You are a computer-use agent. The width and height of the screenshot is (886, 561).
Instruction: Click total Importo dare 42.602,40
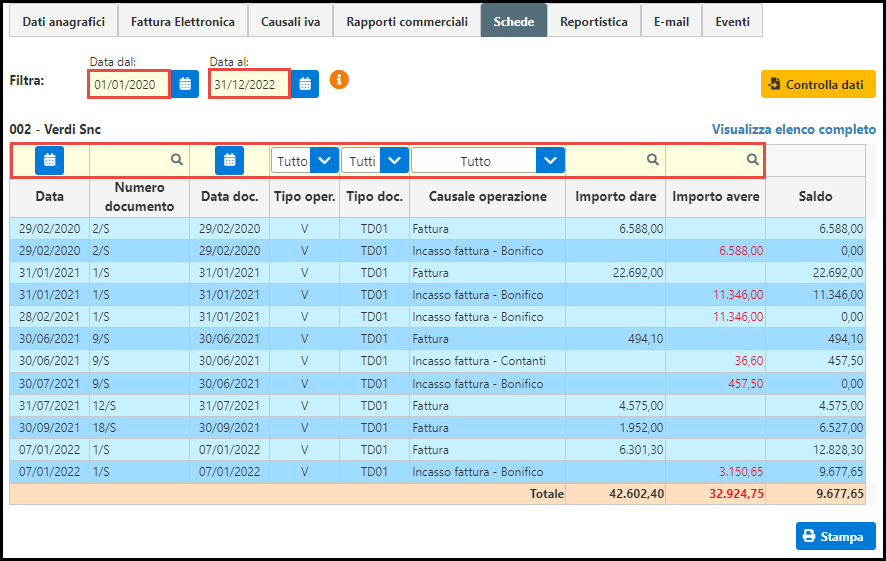coord(636,494)
